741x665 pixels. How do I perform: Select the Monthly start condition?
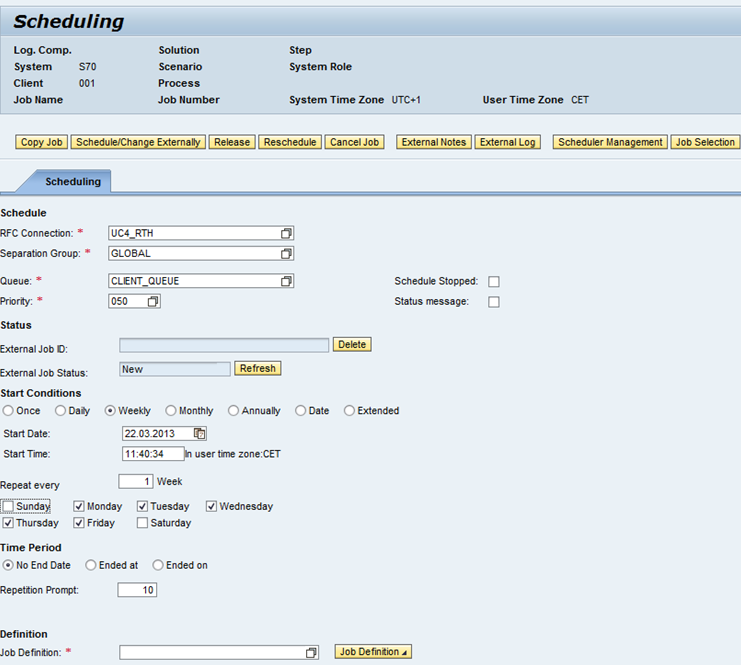(171, 411)
